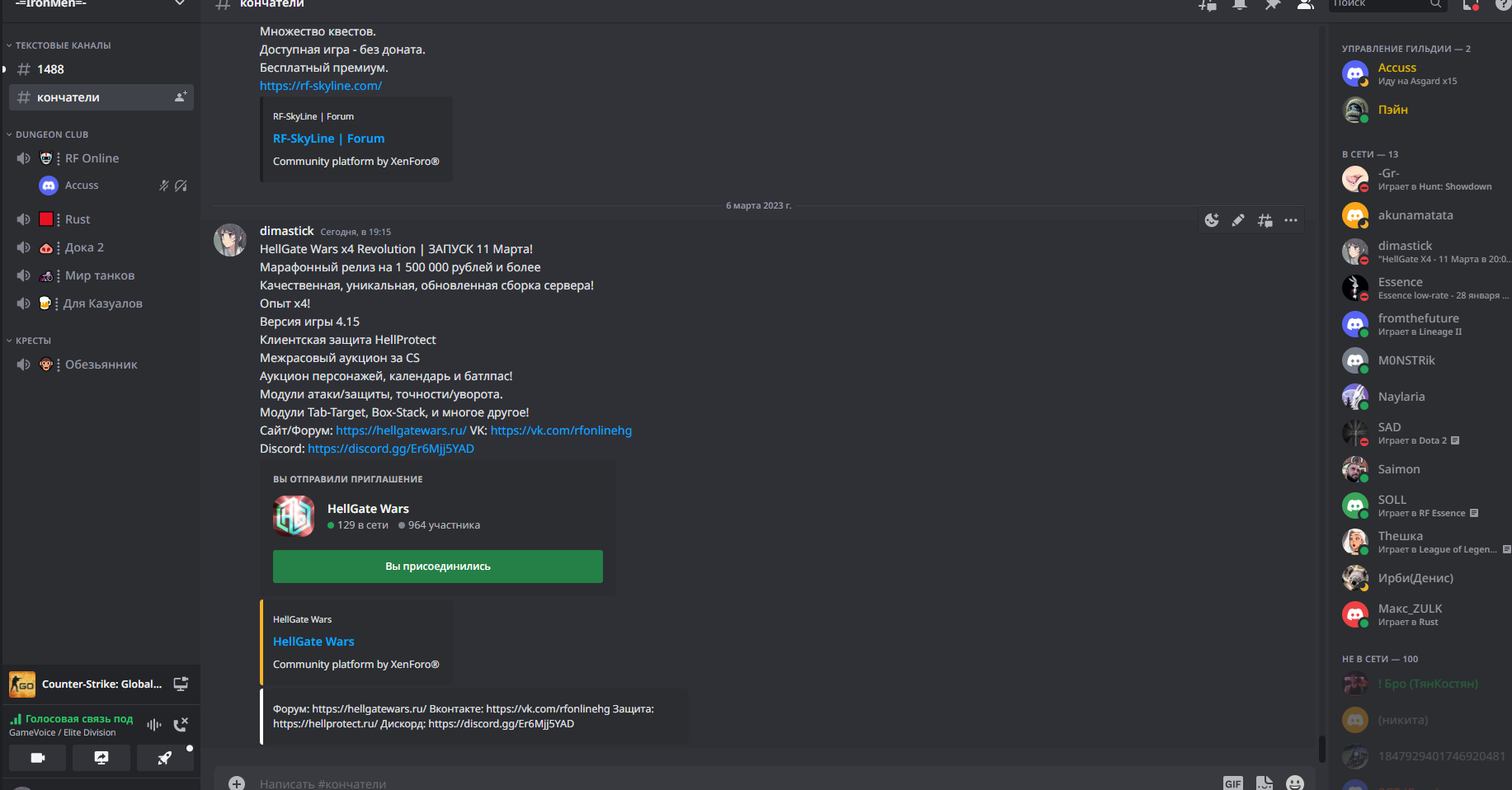The height and width of the screenshot is (790, 1512).
Task: Turn on the camera
Action: point(37,758)
